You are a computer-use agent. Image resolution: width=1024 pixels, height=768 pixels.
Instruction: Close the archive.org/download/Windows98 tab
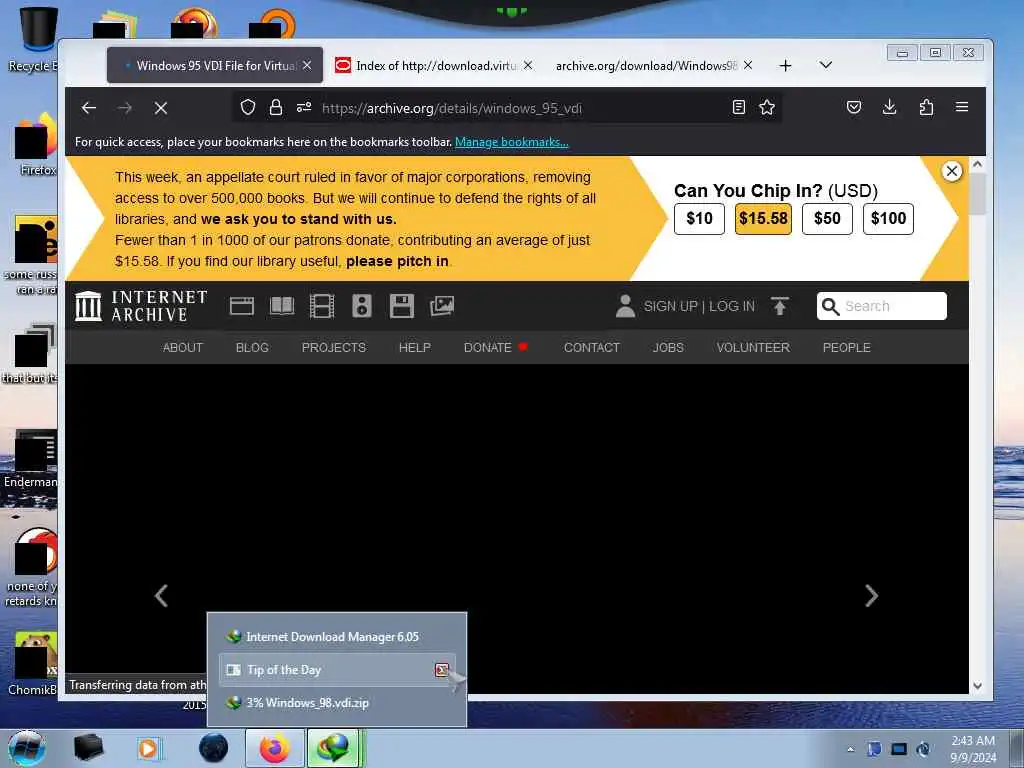pyautogui.click(x=748, y=65)
